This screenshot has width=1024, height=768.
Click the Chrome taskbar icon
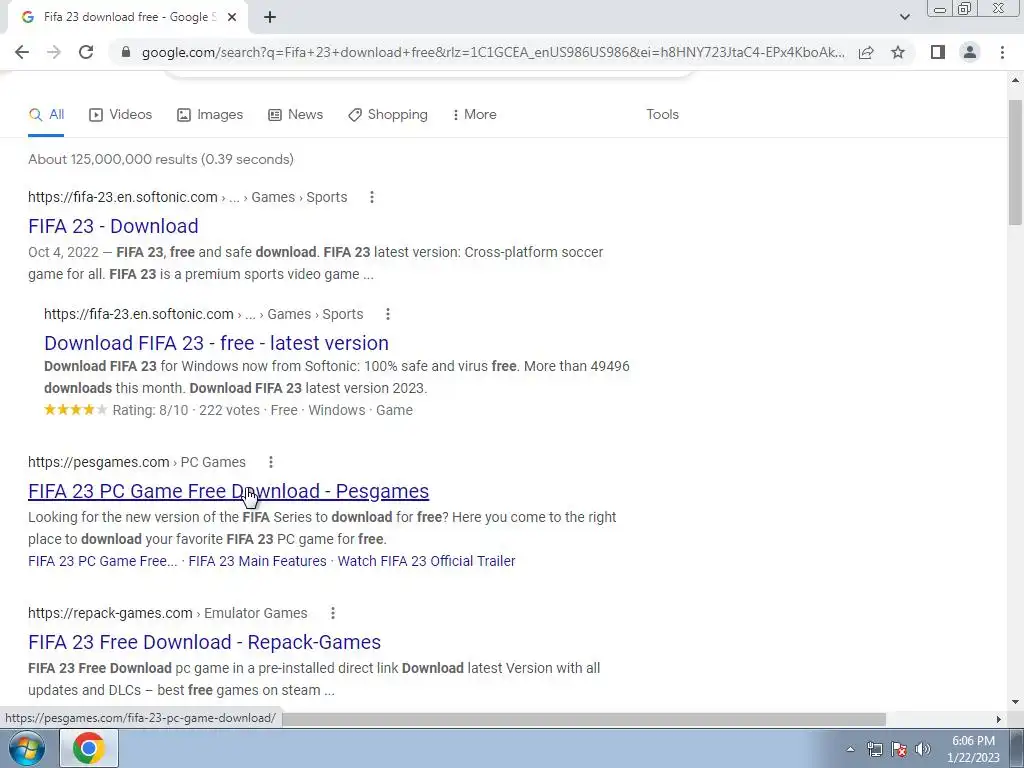(89, 748)
